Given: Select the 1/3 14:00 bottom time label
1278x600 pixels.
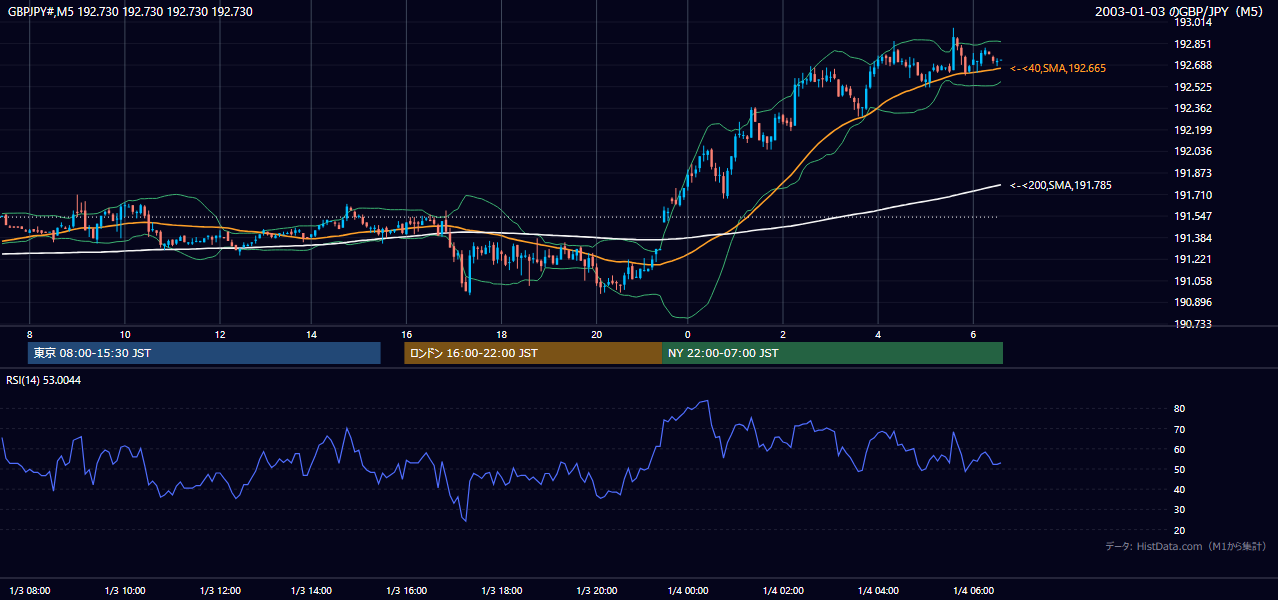Looking at the screenshot, I should pos(312,590).
